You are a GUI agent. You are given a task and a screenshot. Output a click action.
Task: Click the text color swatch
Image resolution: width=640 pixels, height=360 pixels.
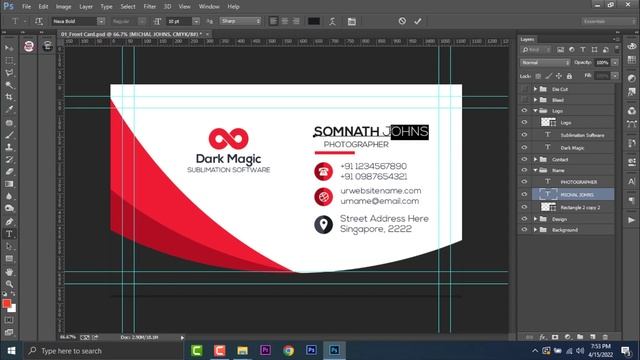coord(313,21)
